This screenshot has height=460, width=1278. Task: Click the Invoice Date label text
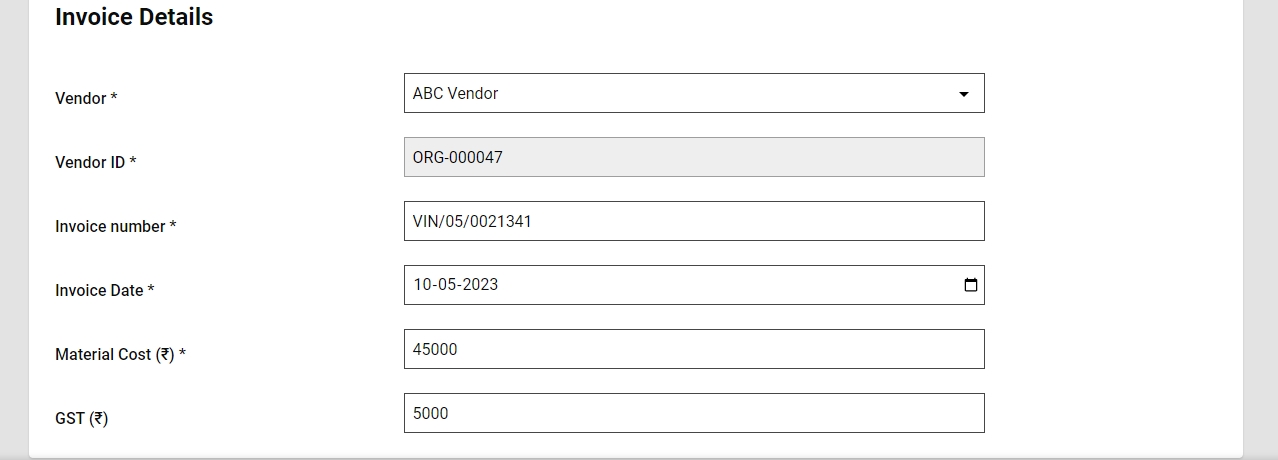[99, 290]
